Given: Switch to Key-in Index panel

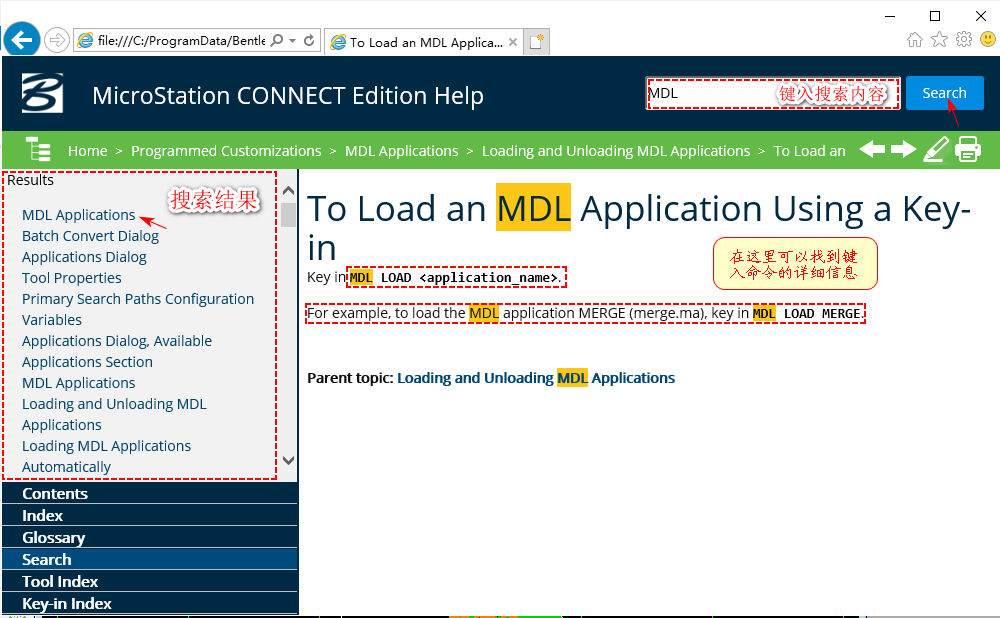Looking at the screenshot, I should [150, 603].
